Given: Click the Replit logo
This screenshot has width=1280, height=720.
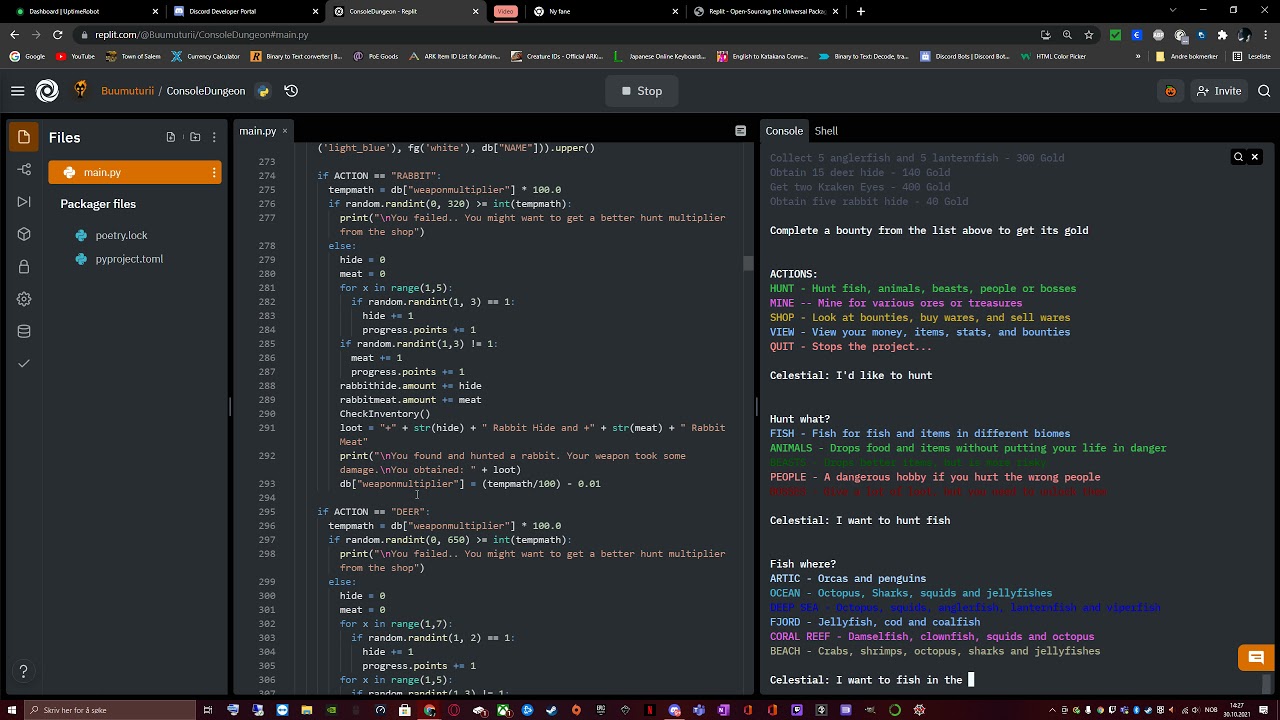Looking at the screenshot, I should [x=47, y=91].
